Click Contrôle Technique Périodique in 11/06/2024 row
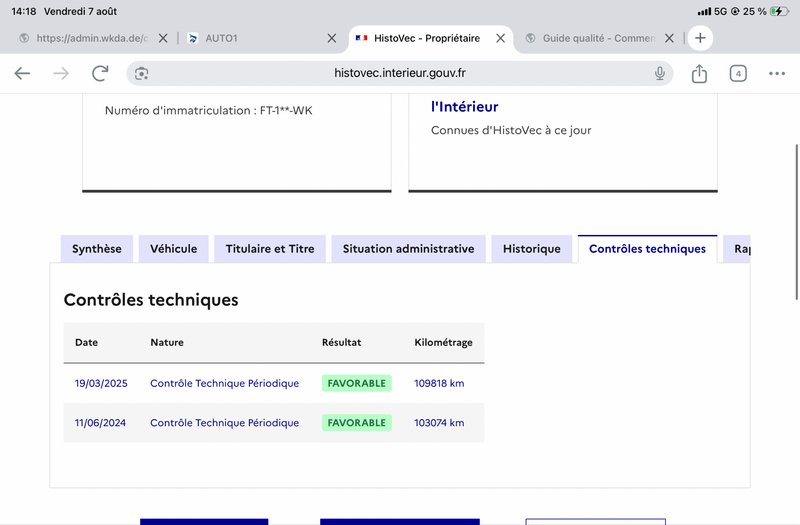The image size is (800, 525). (224, 422)
